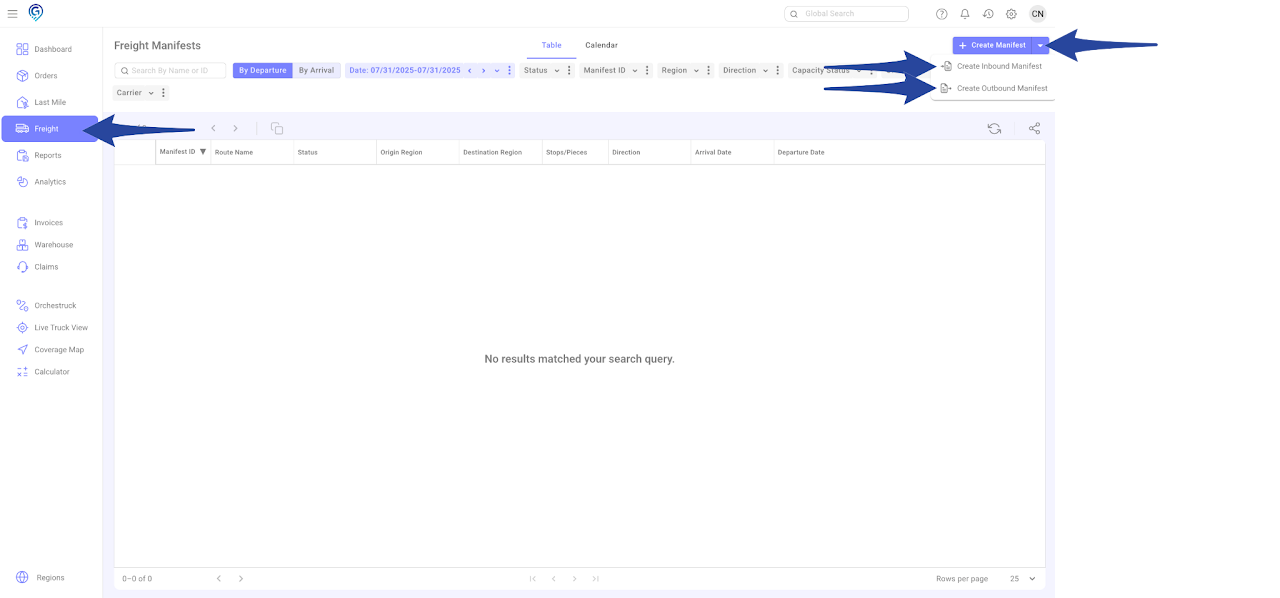Image resolution: width=1280 pixels, height=598 pixels.
Task: Click Status column header
Action: pos(308,152)
